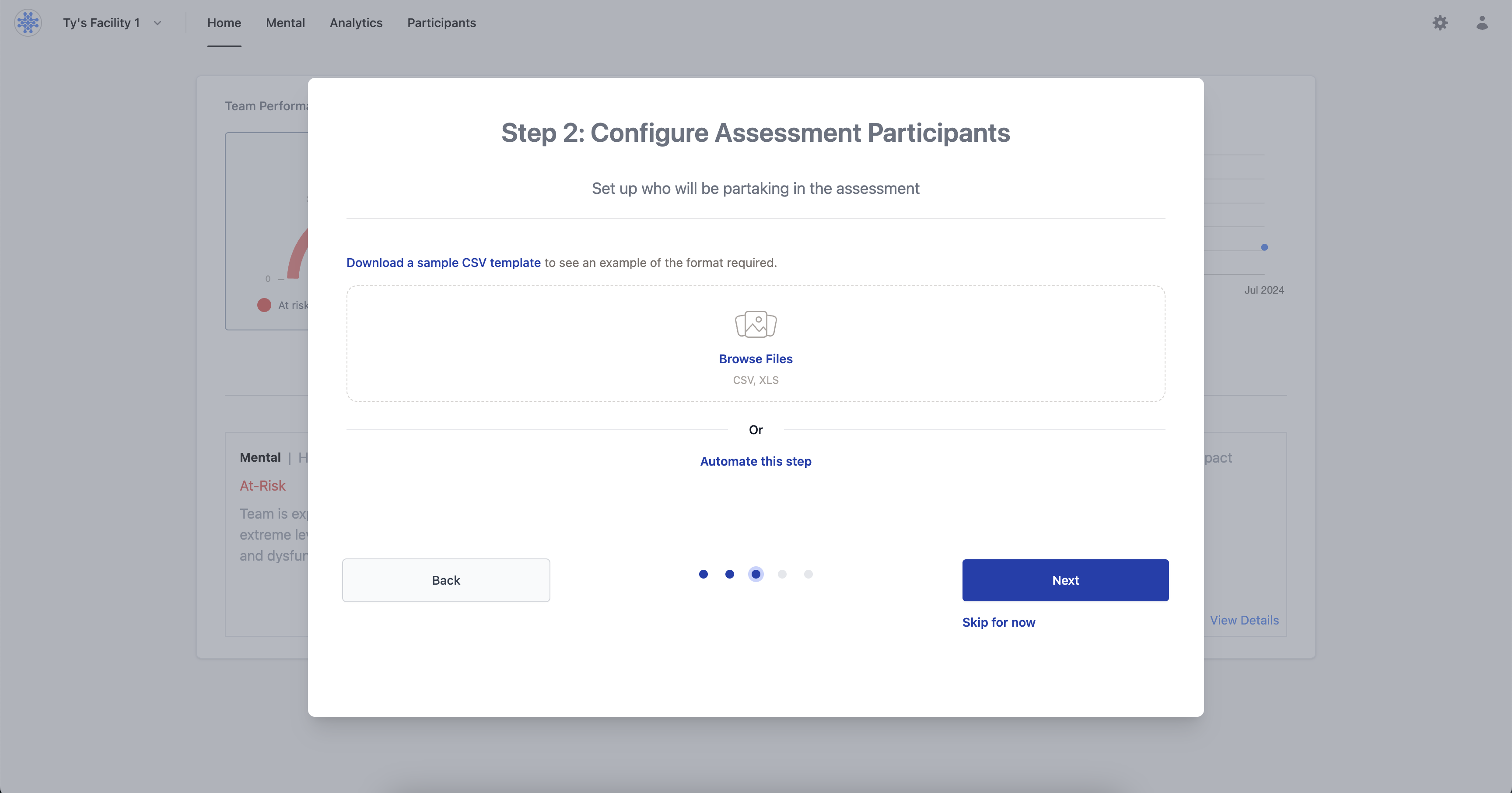The width and height of the screenshot is (1512, 793).
Task: Click Skip for now
Action: coord(998,622)
